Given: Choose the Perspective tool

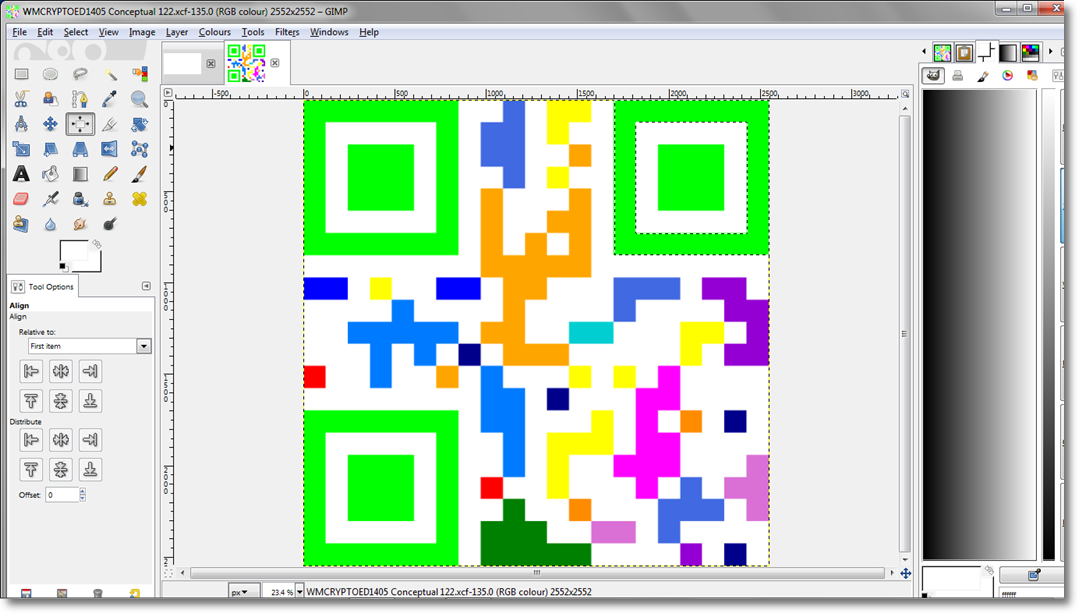Looking at the screenshot, I should click(x=80, y=149).
